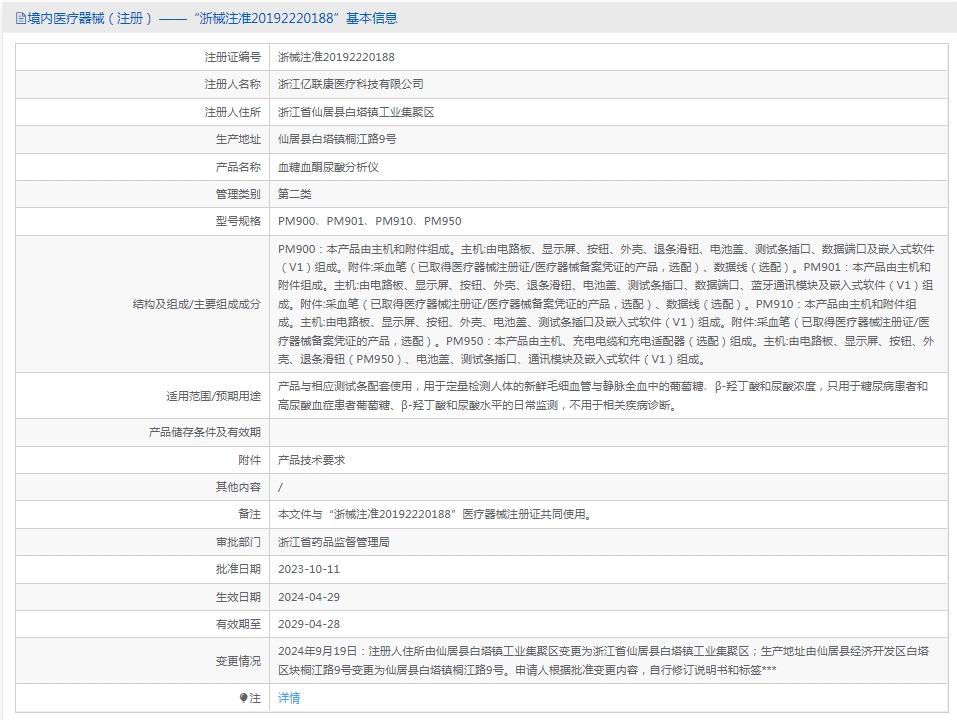Click the 附件 label
The width and height of the screenshot is (957, 720).
coord(249,459)
